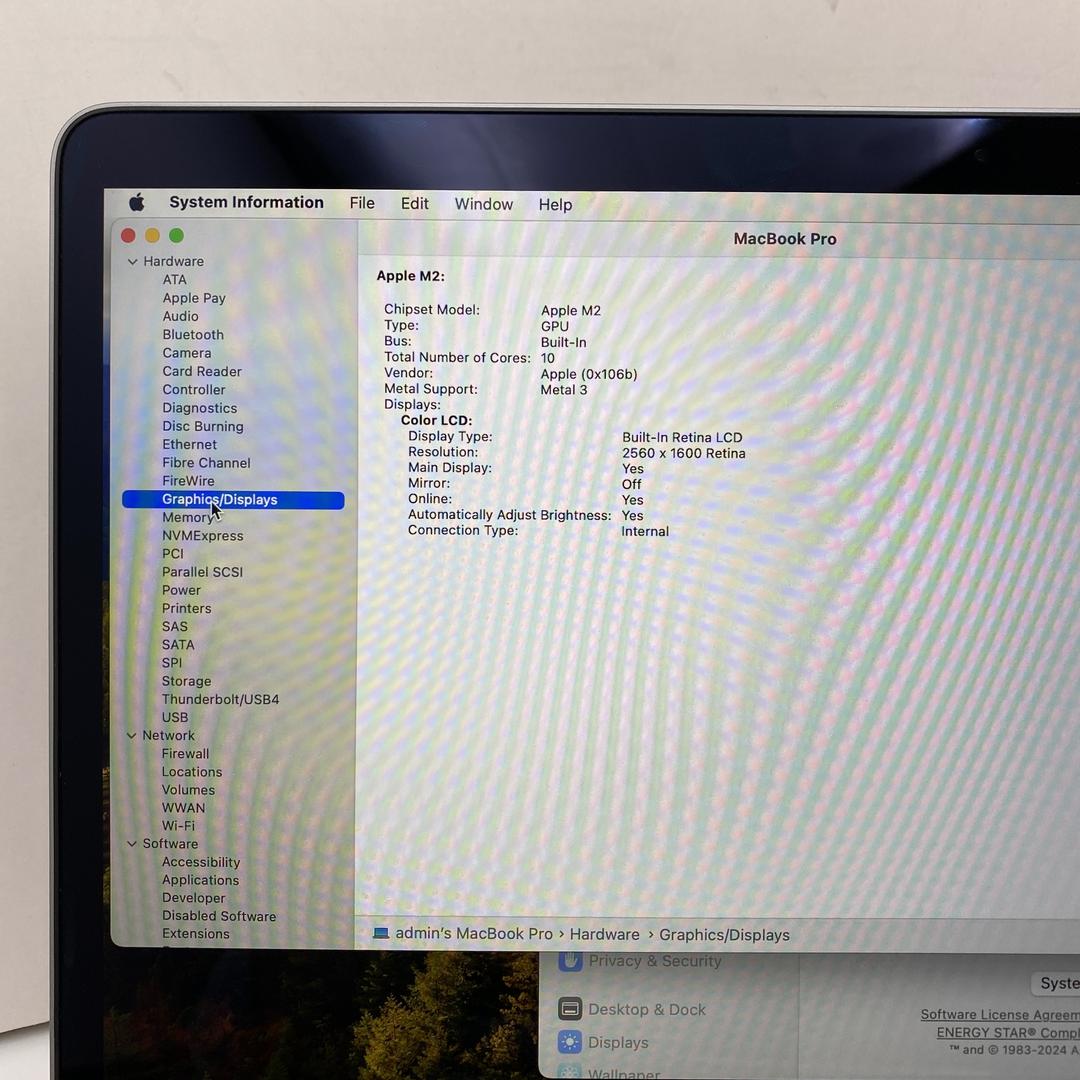Select WWAN under Network
Screen dimensions: 1080x1080
[x=183, y=808]
